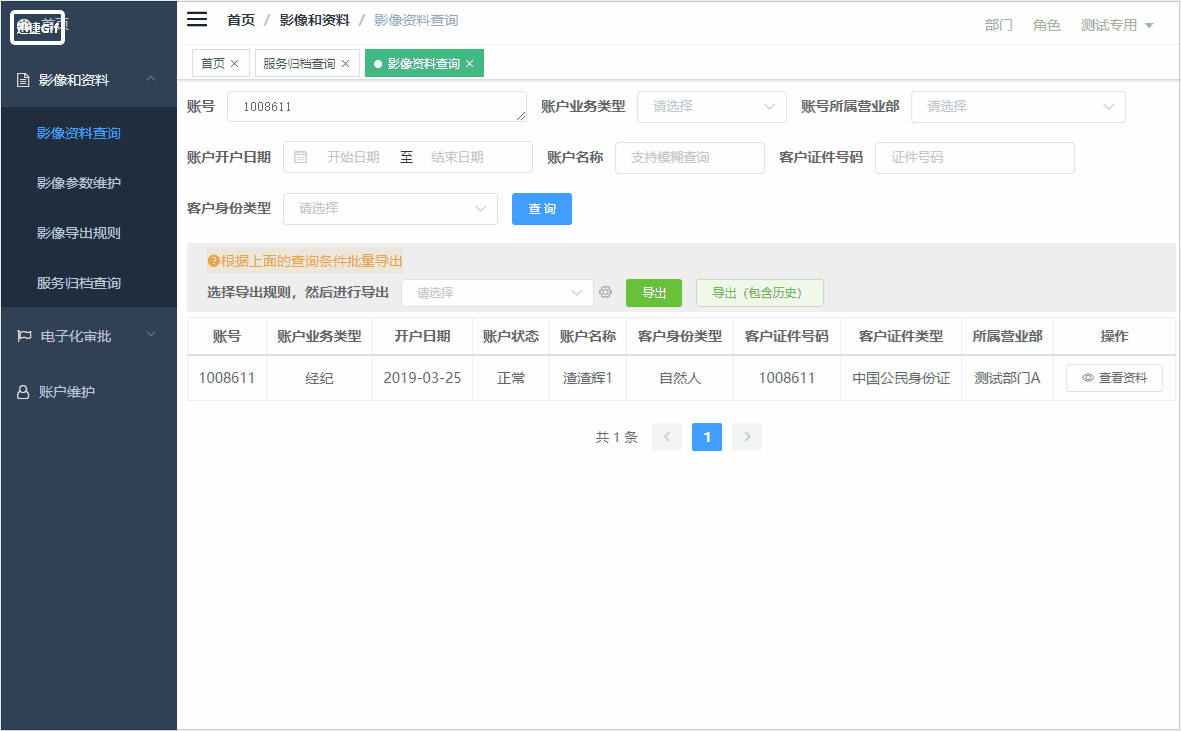Click 部门 in the top bar

[998, 25]
